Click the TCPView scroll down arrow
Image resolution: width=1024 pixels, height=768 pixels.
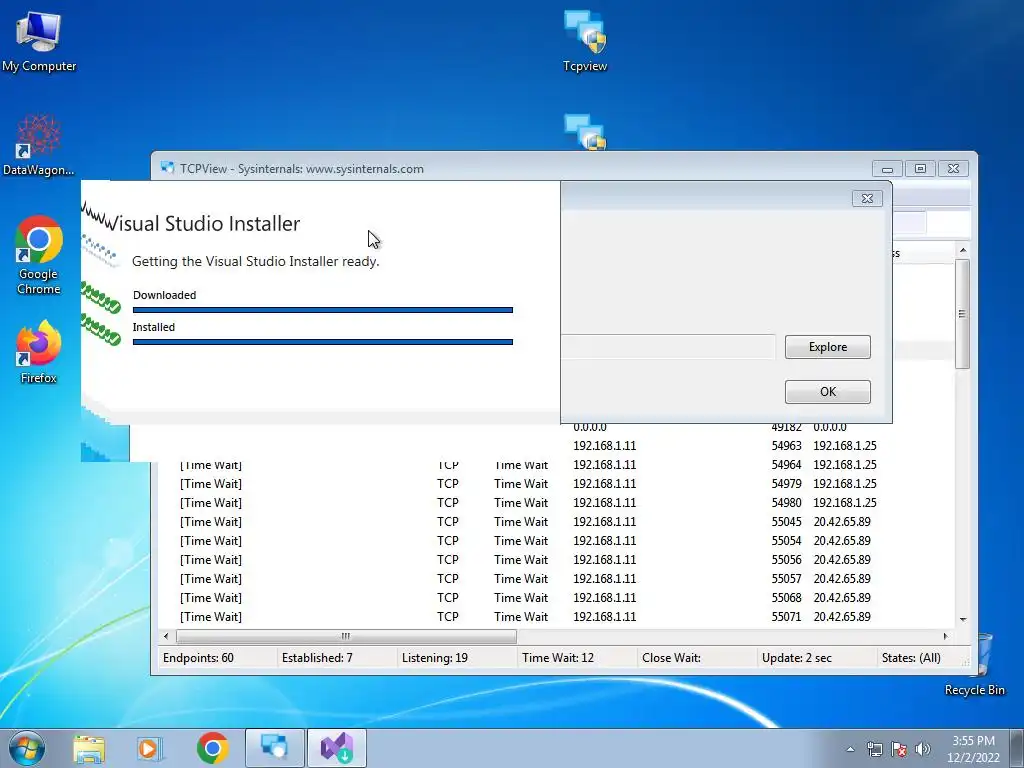[963, 619]
